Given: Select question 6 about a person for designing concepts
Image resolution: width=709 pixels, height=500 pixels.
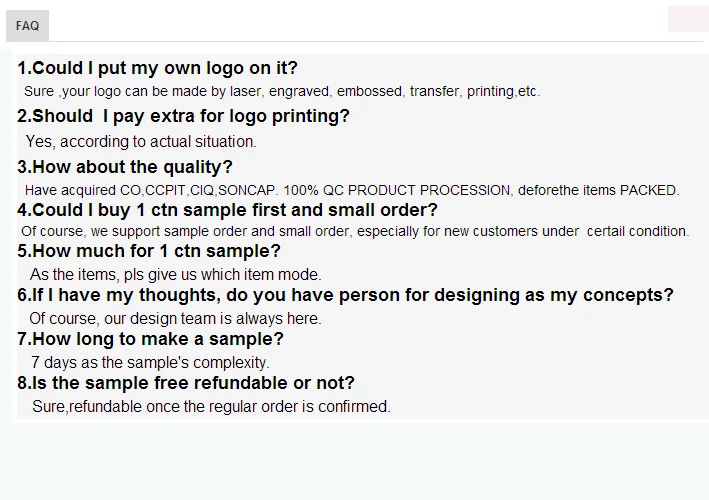Looking at the screenshot, I should (345, 295).
